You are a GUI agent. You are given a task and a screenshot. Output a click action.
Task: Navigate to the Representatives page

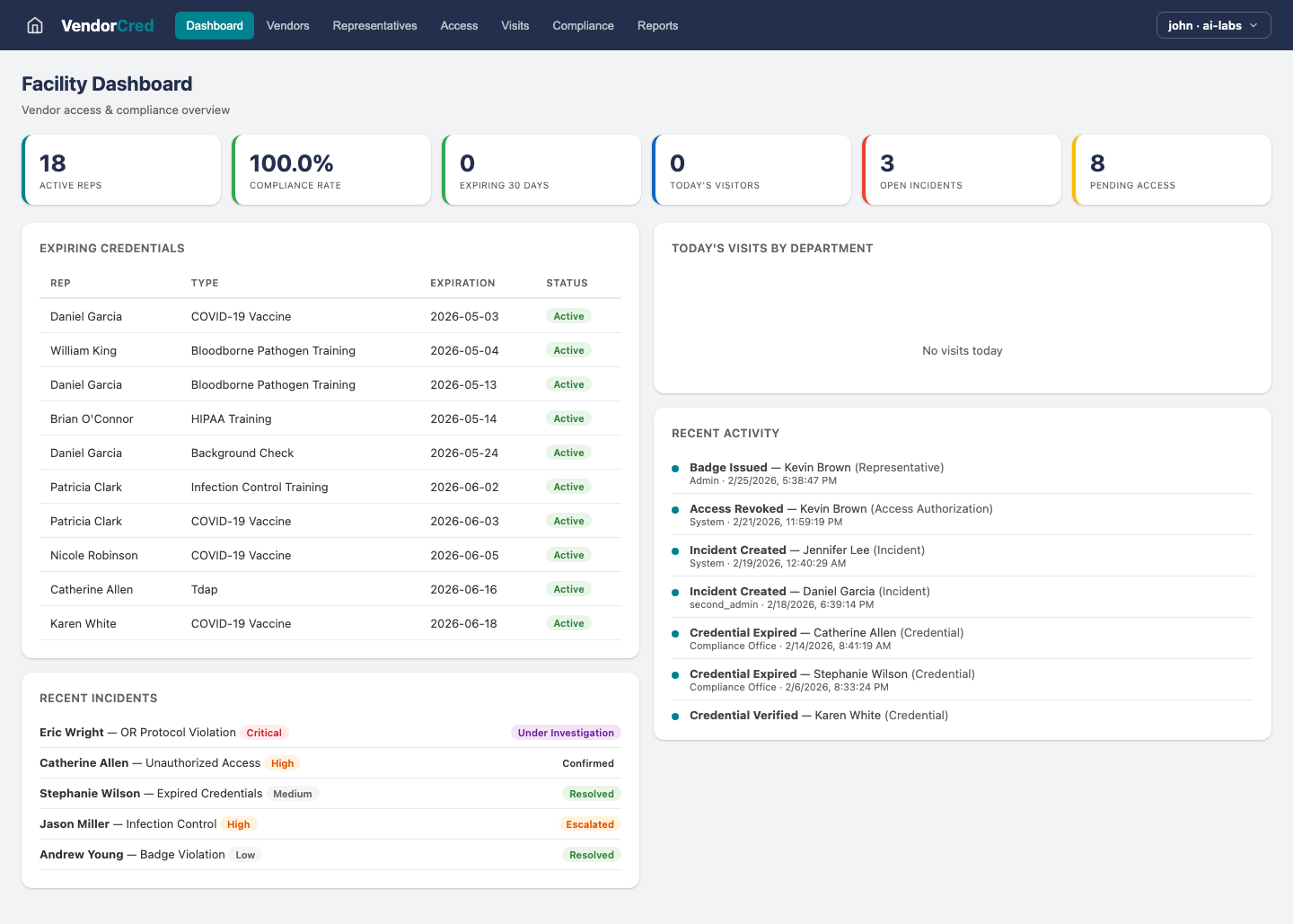pos(374,25)
